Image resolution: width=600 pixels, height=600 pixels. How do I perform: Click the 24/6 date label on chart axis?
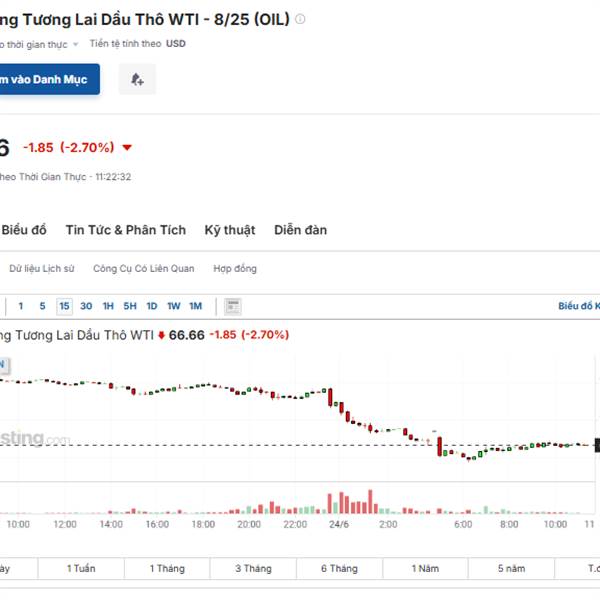[339, 524]
